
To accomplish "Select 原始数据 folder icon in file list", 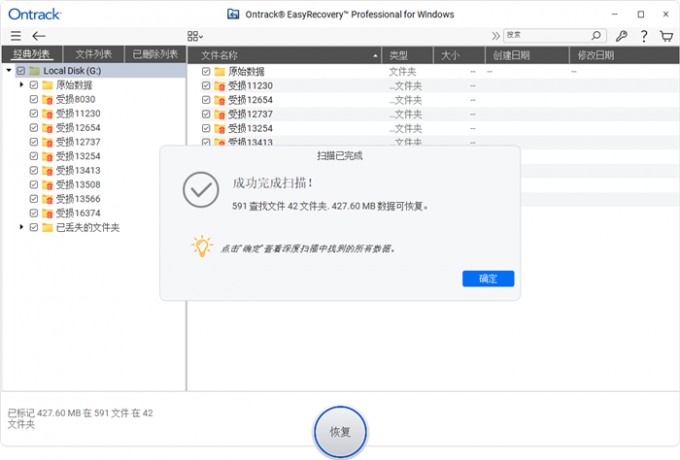I will 220,72.
